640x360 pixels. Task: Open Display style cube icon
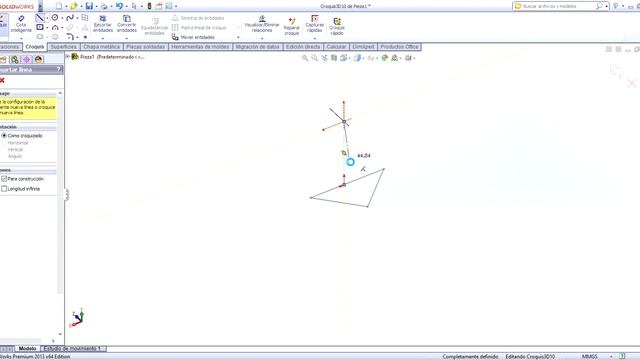pyautogui.click(x=357, y=58)
